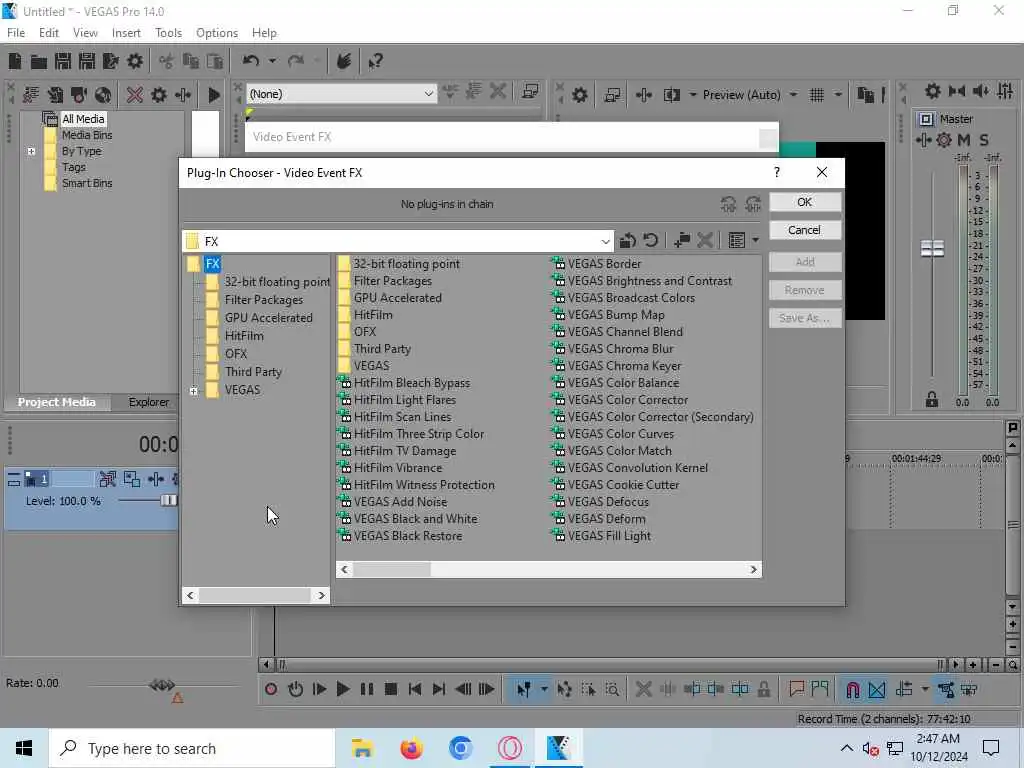
Task: Expand the VEGAS folder in tree
Action: point(193,391)
